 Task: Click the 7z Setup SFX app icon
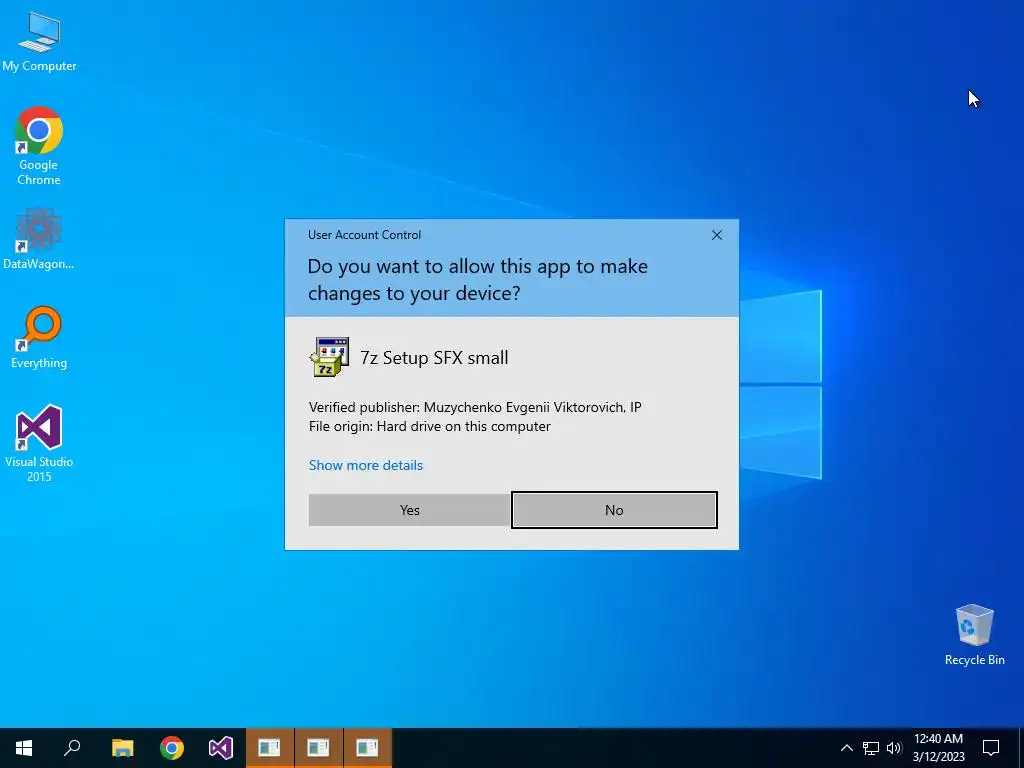[329, 357]
